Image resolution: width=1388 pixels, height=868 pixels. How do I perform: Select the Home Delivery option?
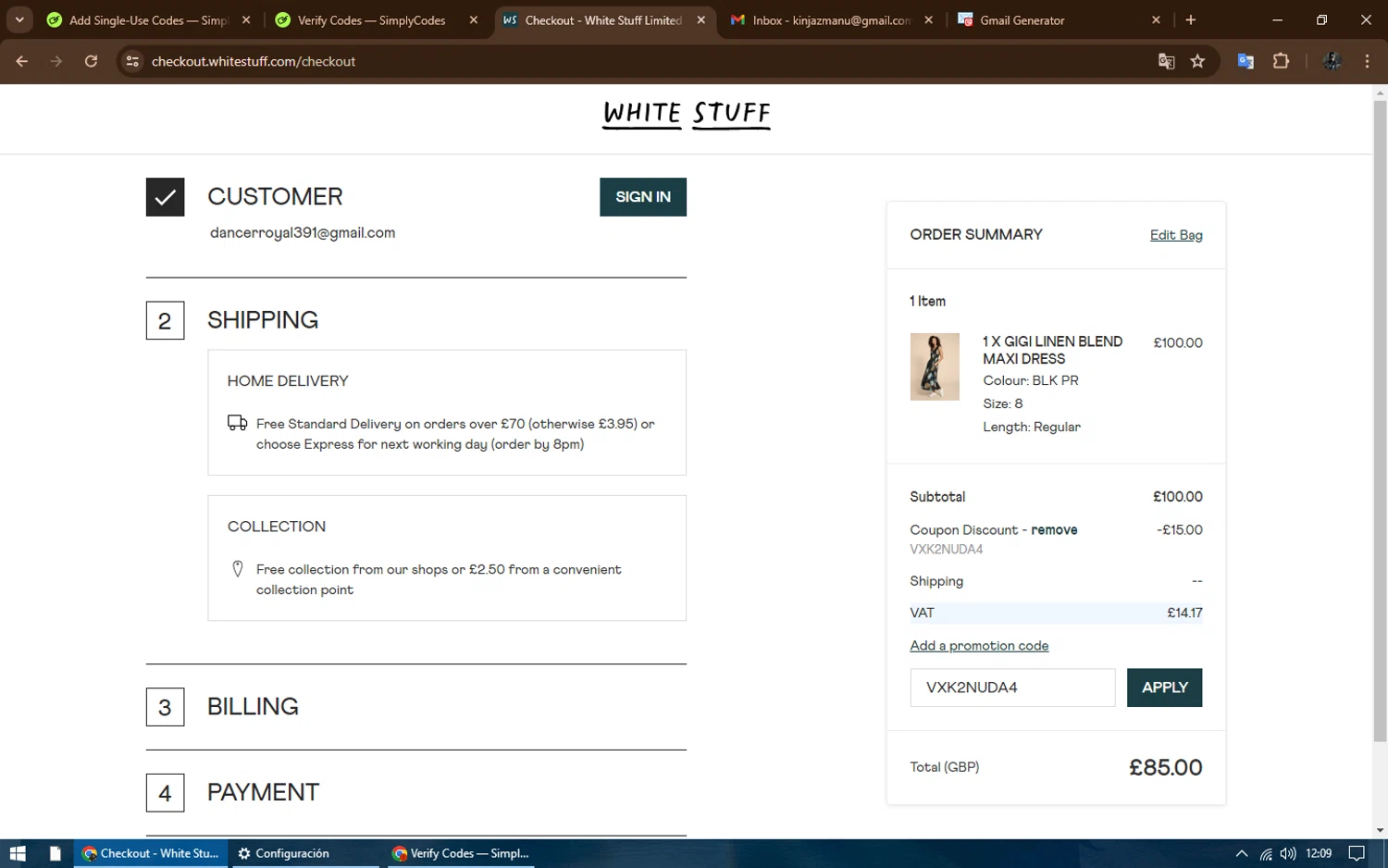[x=447, y=413]
